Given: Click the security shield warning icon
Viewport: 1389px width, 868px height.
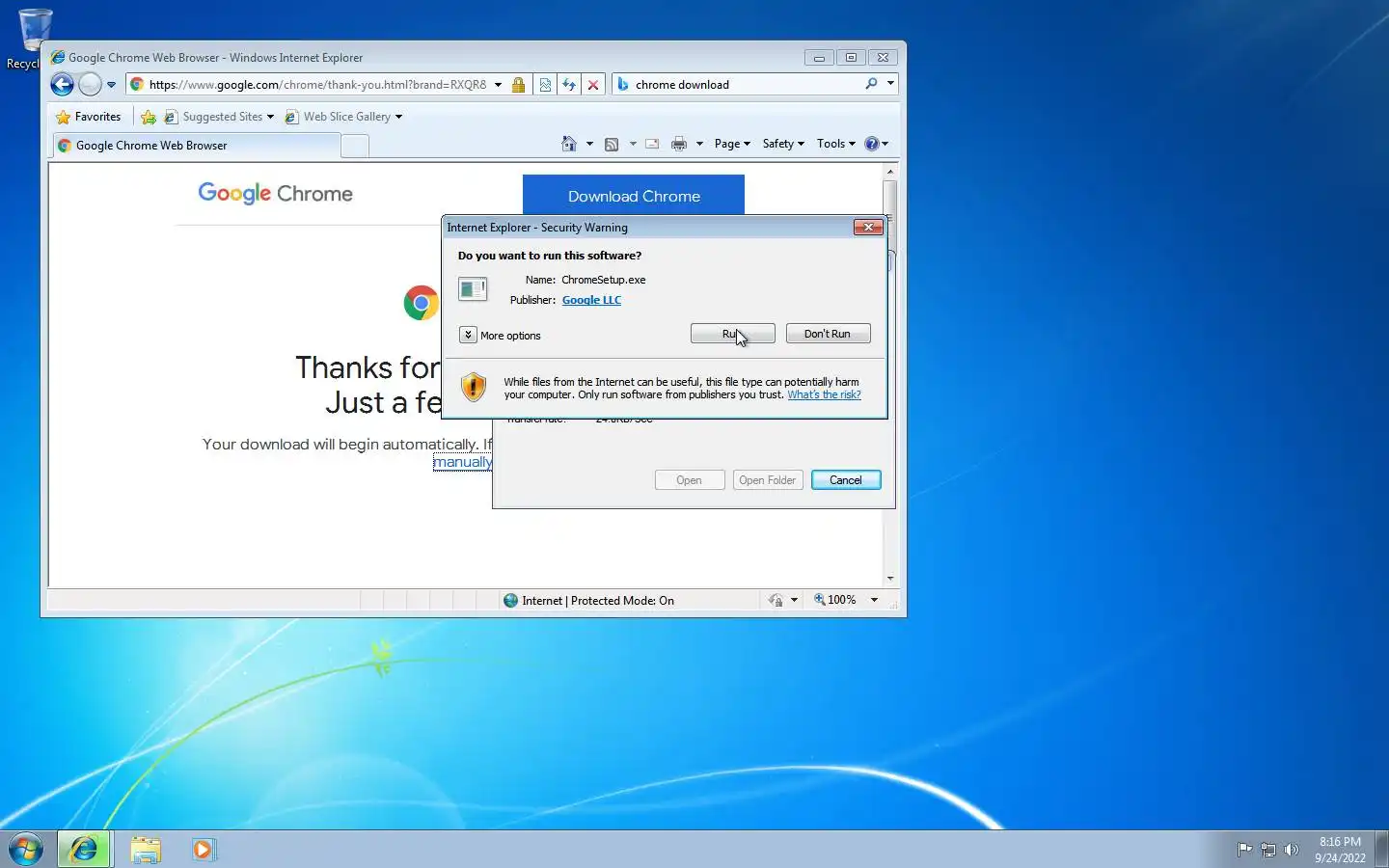Looking at the screenshot, I should coord(473,387).
